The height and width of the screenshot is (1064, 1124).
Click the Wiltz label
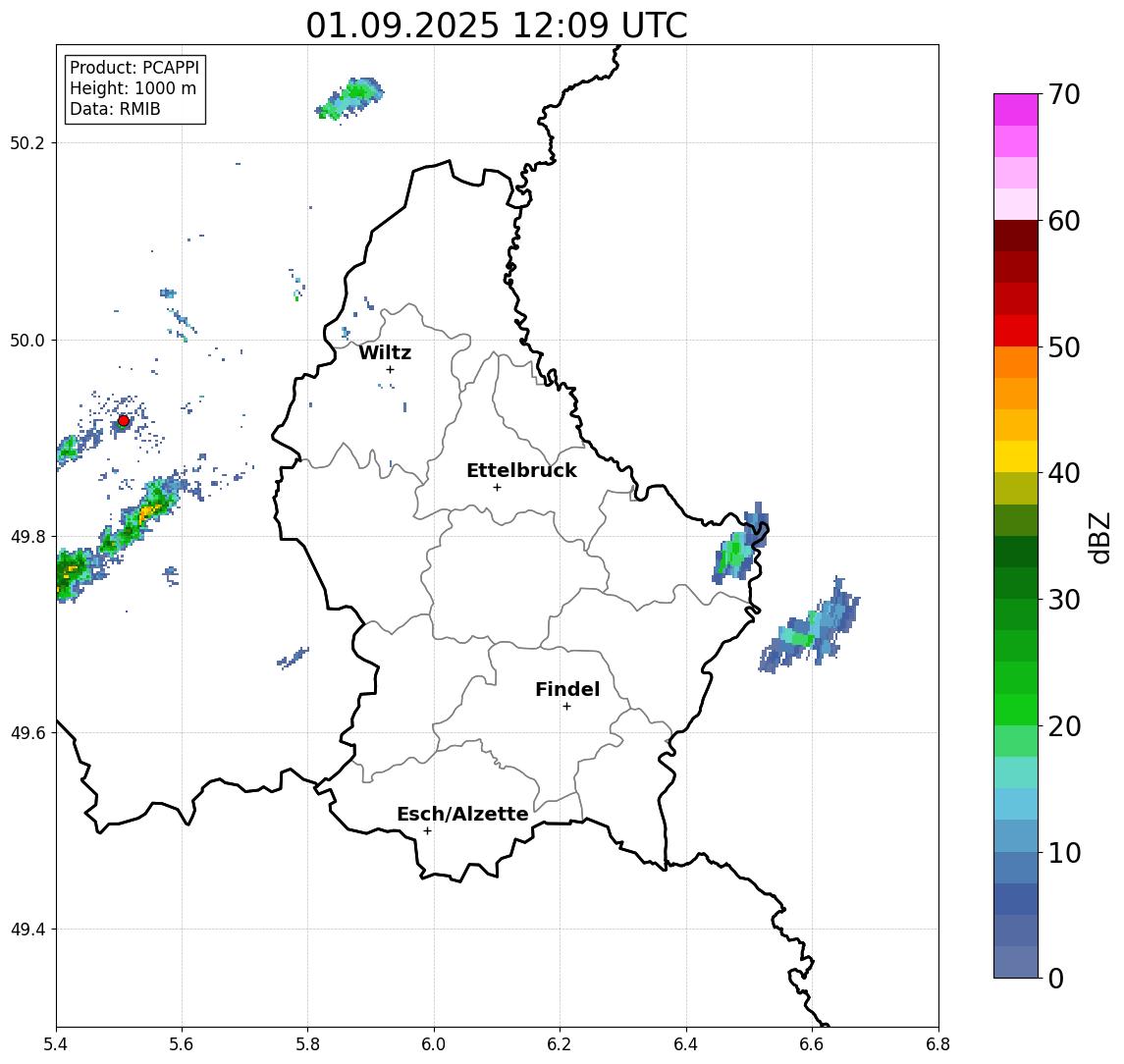(x=385, y=352)
